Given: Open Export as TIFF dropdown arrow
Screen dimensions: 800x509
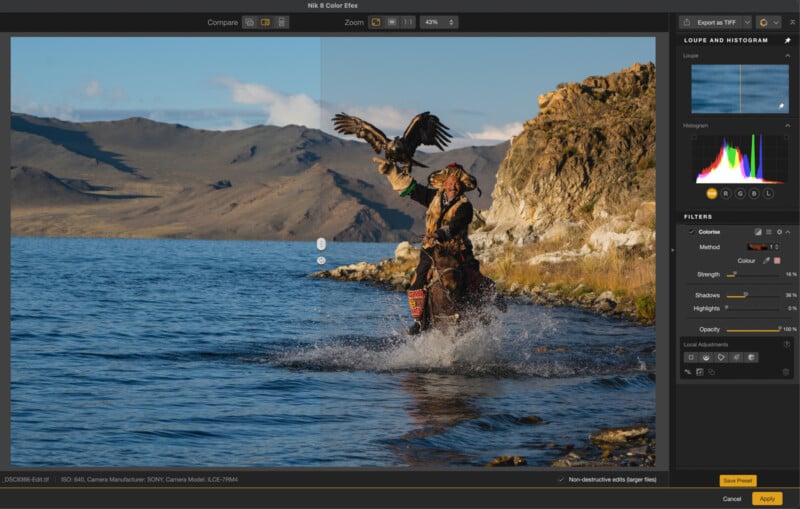Looking at the screenshot, I should tap(746, 22).
